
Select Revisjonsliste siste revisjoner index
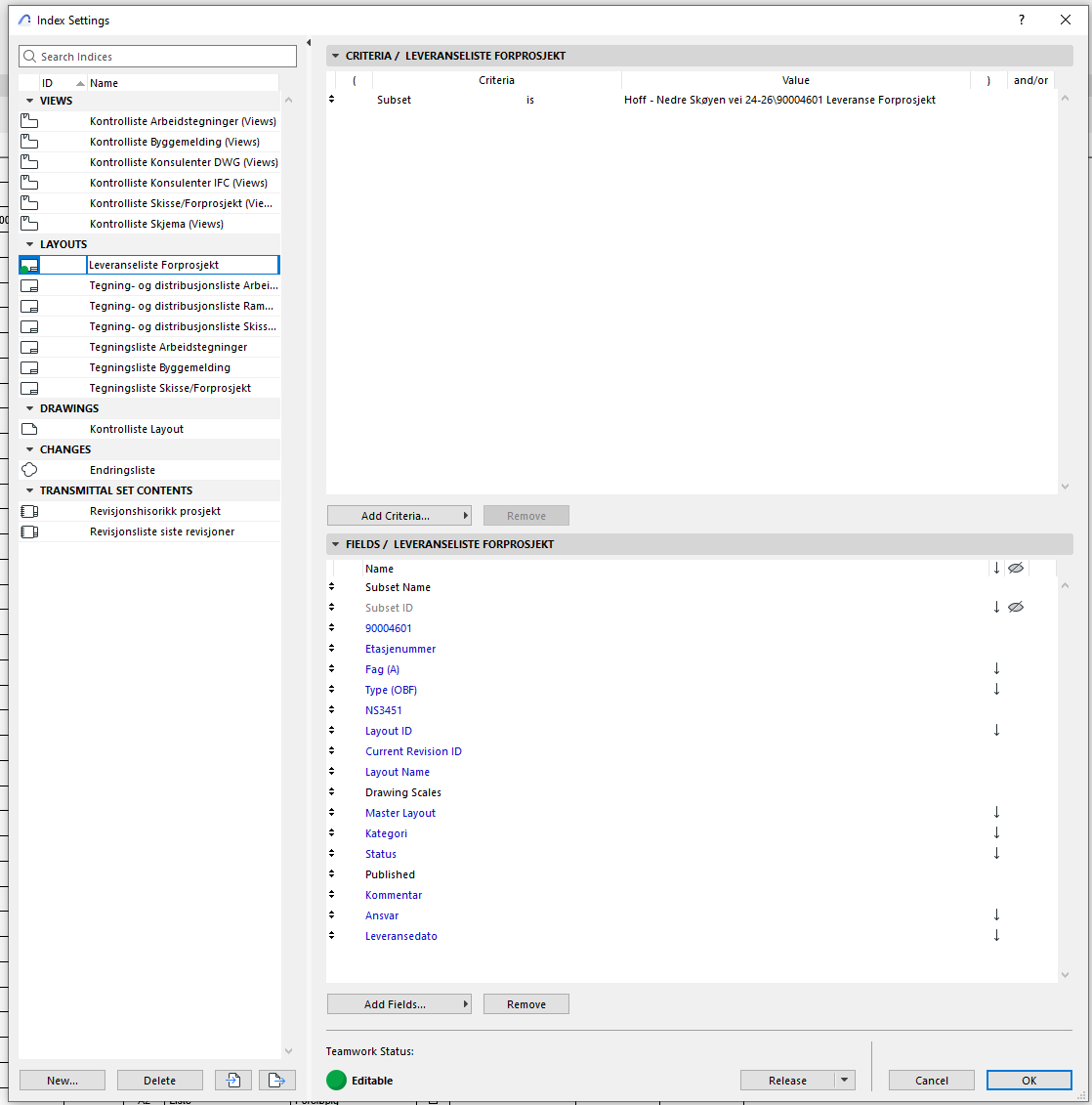tap(162, 531)
